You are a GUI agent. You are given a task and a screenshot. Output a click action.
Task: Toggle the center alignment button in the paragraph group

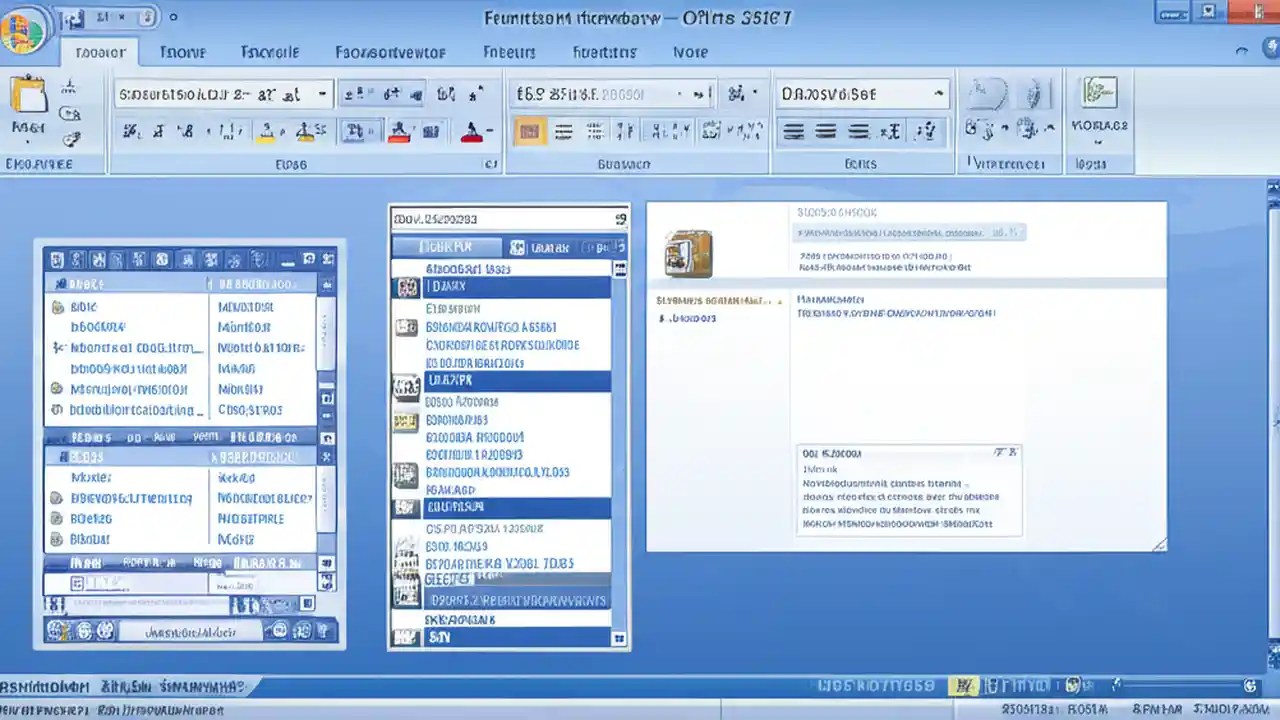826,131
